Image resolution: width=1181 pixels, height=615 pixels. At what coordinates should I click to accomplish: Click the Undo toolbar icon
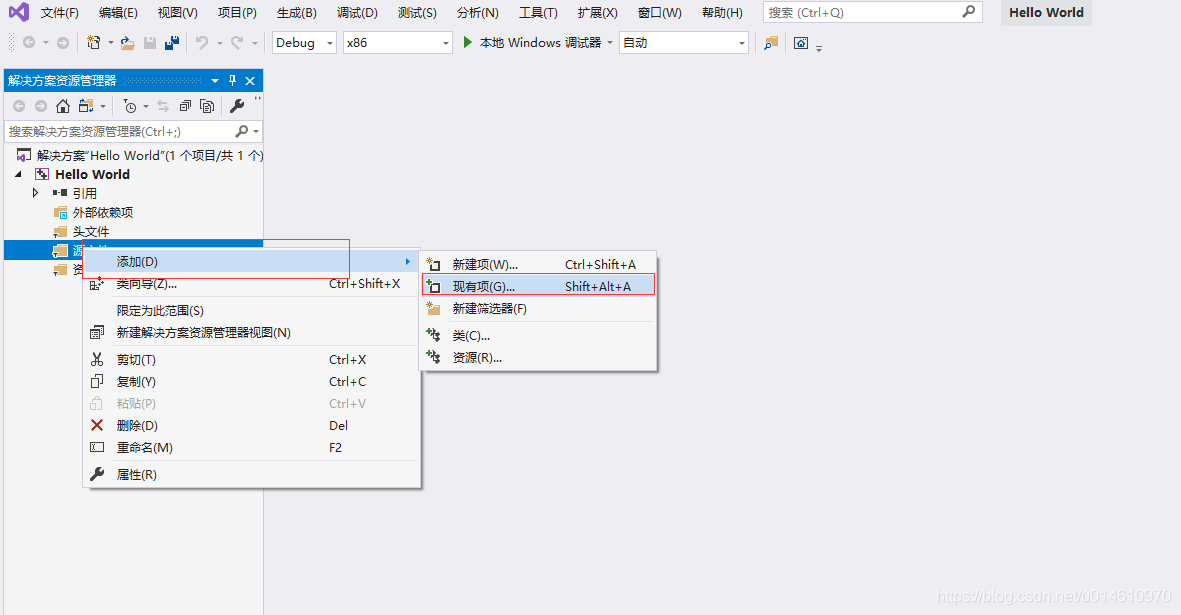coord(201,43)
